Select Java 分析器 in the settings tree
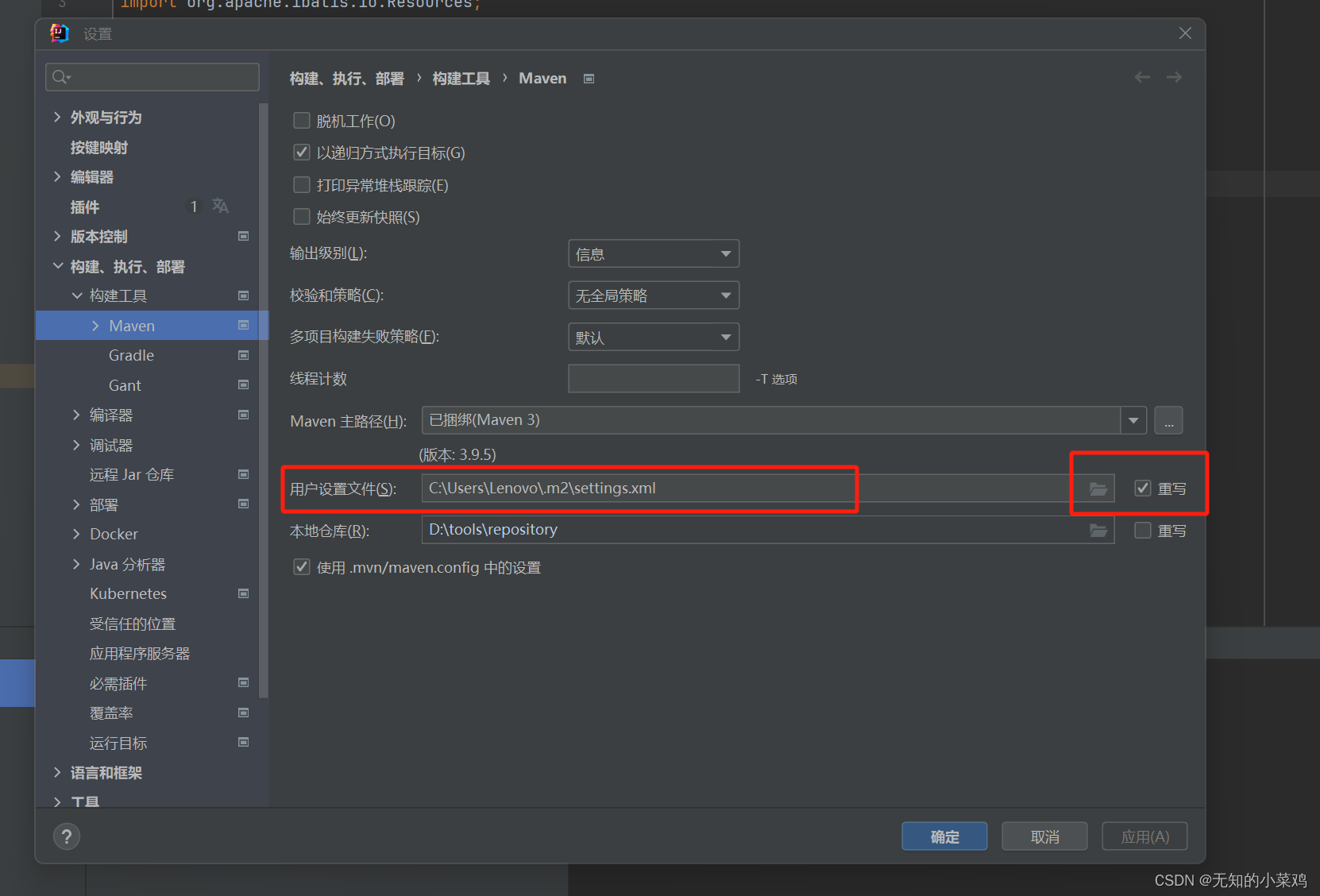 coord(127,564)
